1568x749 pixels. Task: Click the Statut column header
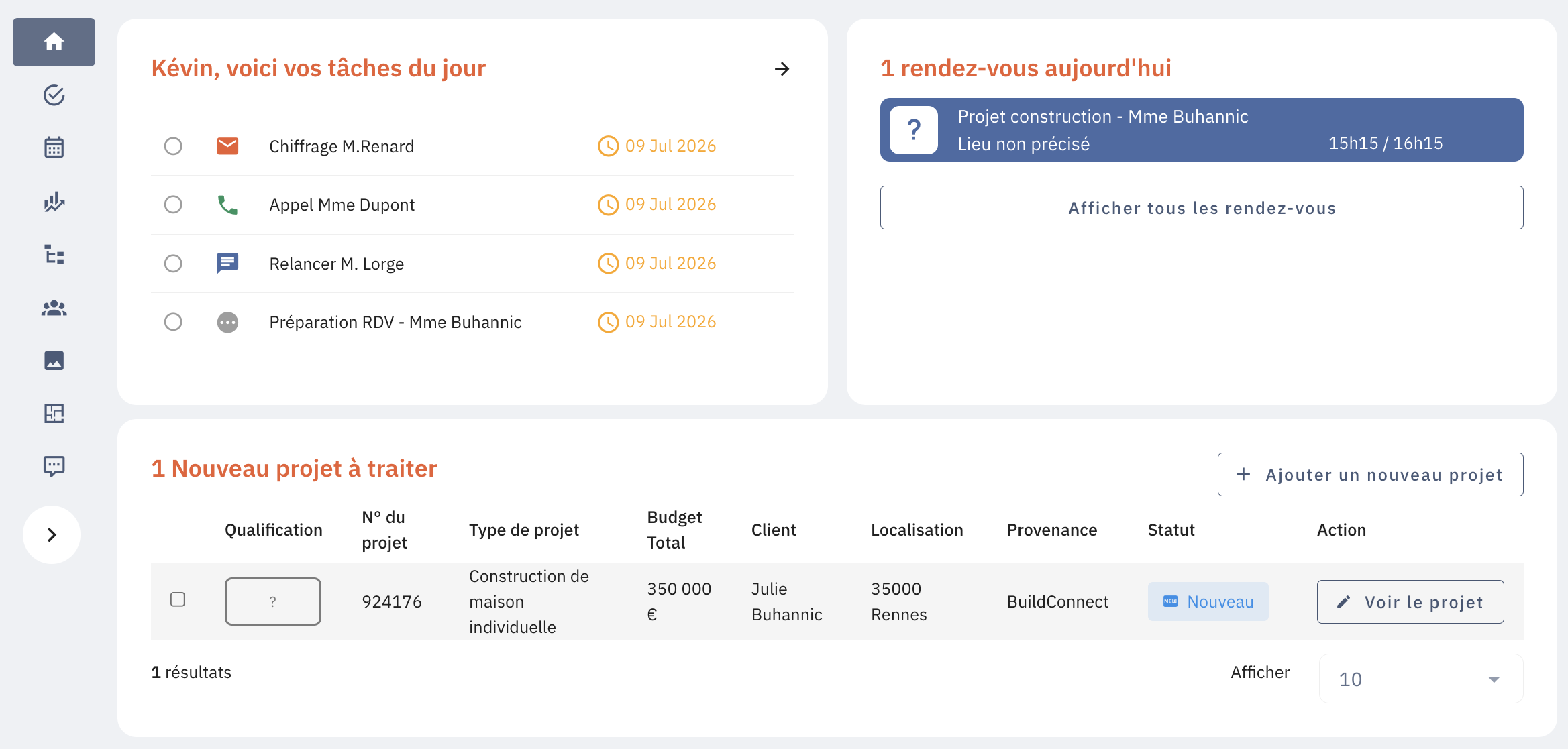1171,530
